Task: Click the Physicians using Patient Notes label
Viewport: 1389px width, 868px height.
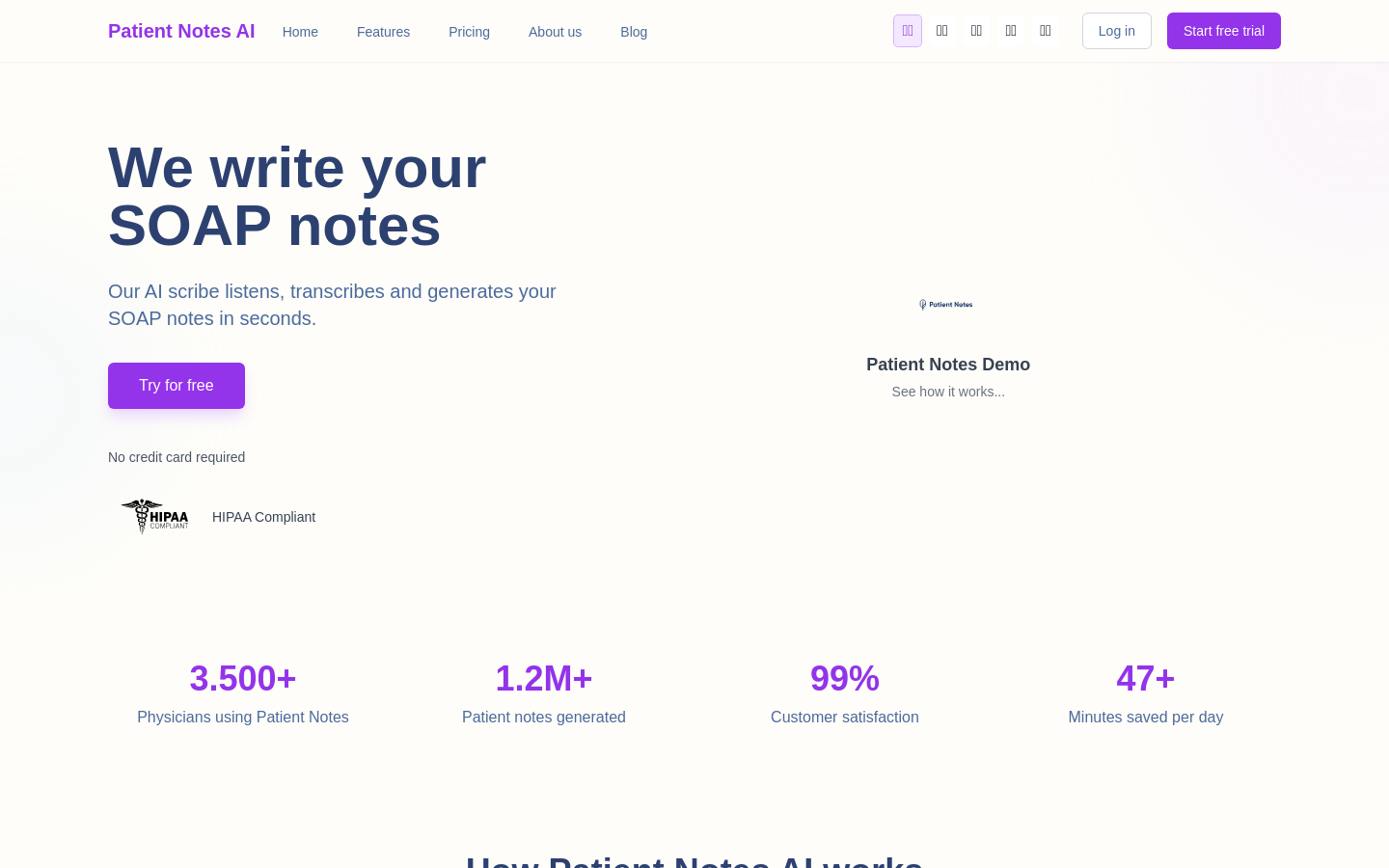Action: pyautogui.click(x=243, y=717)
